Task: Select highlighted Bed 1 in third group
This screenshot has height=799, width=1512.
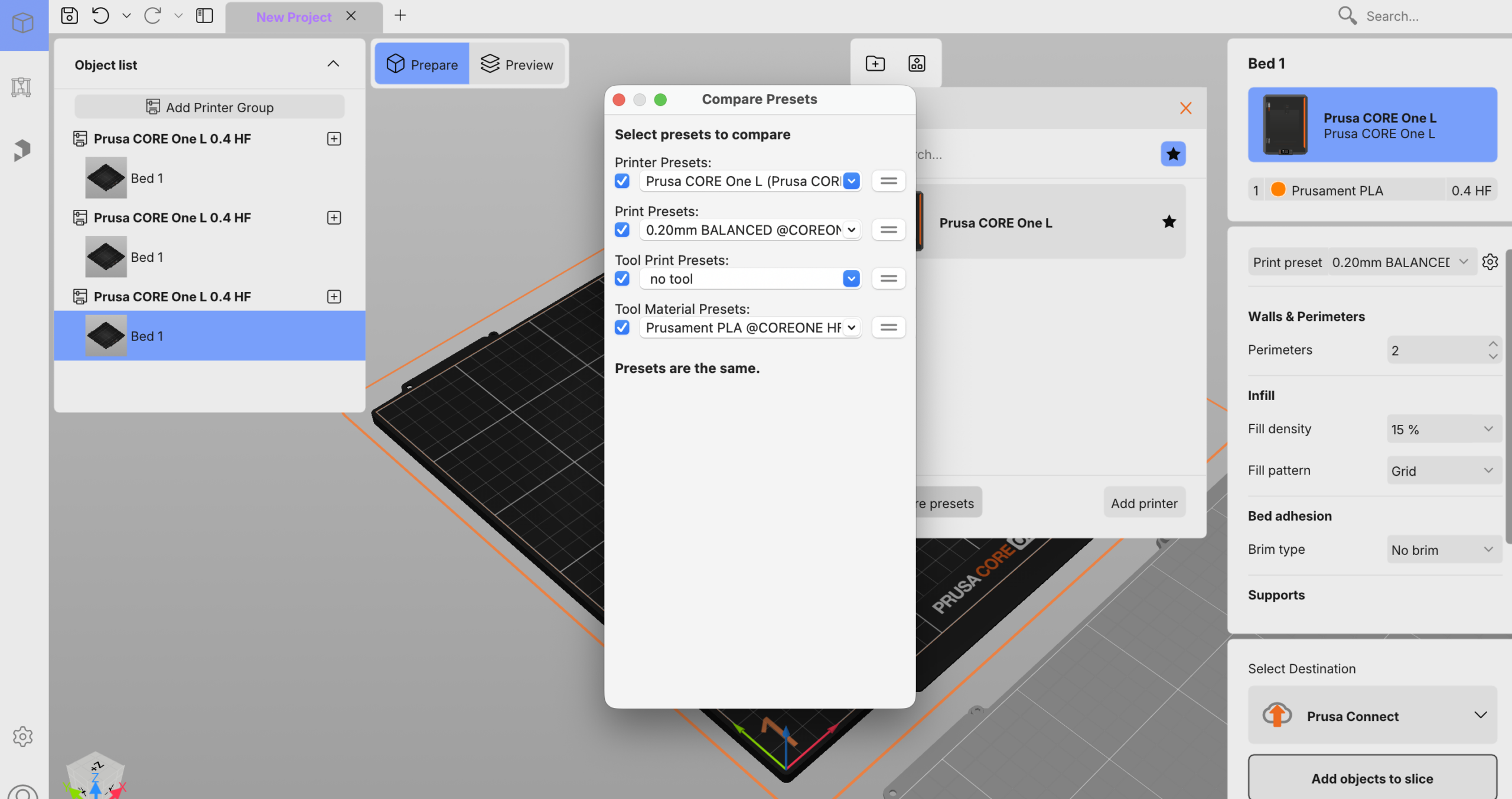Action: point(210,336)
